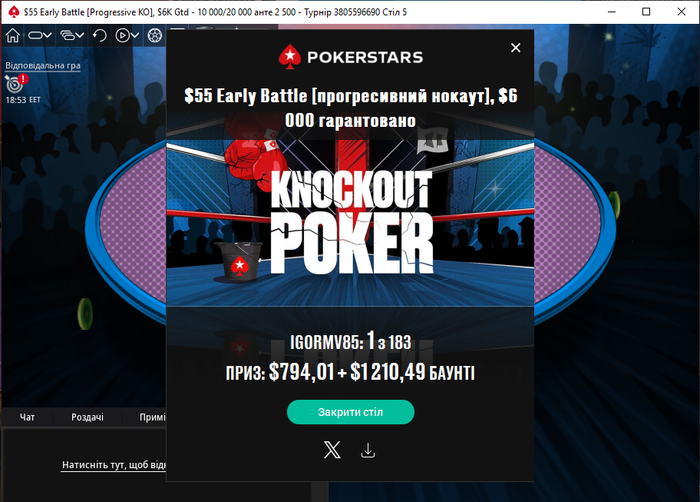This screenshot has width=700, height=502.
Task: Maximize the PokerStars table window
Action: coord(646,12)
